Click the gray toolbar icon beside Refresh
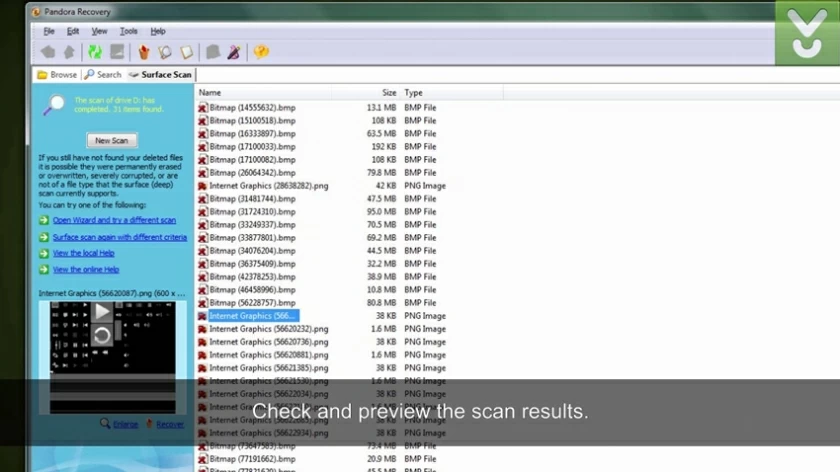 117,52
